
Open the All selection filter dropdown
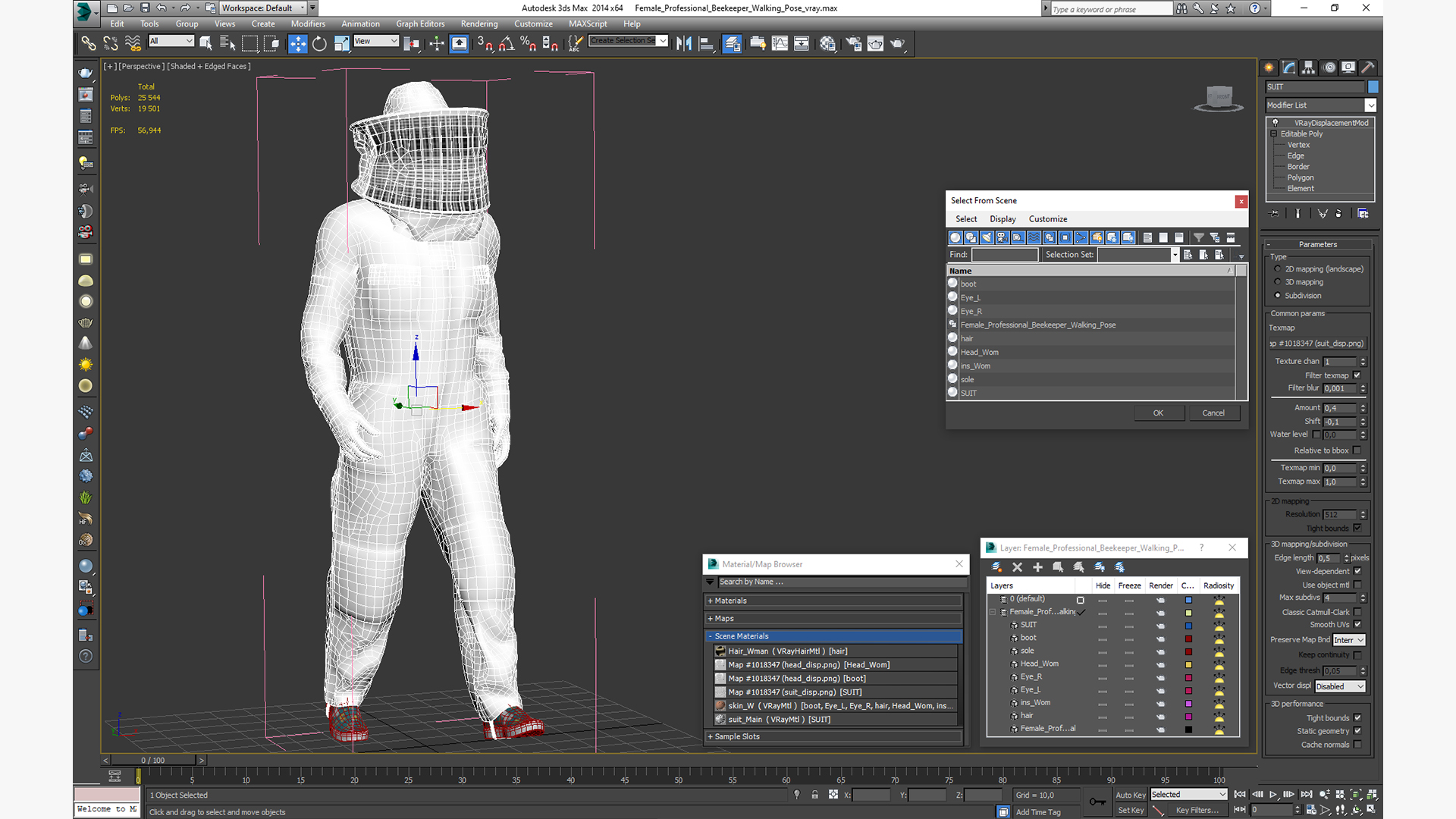click(171, 41)
